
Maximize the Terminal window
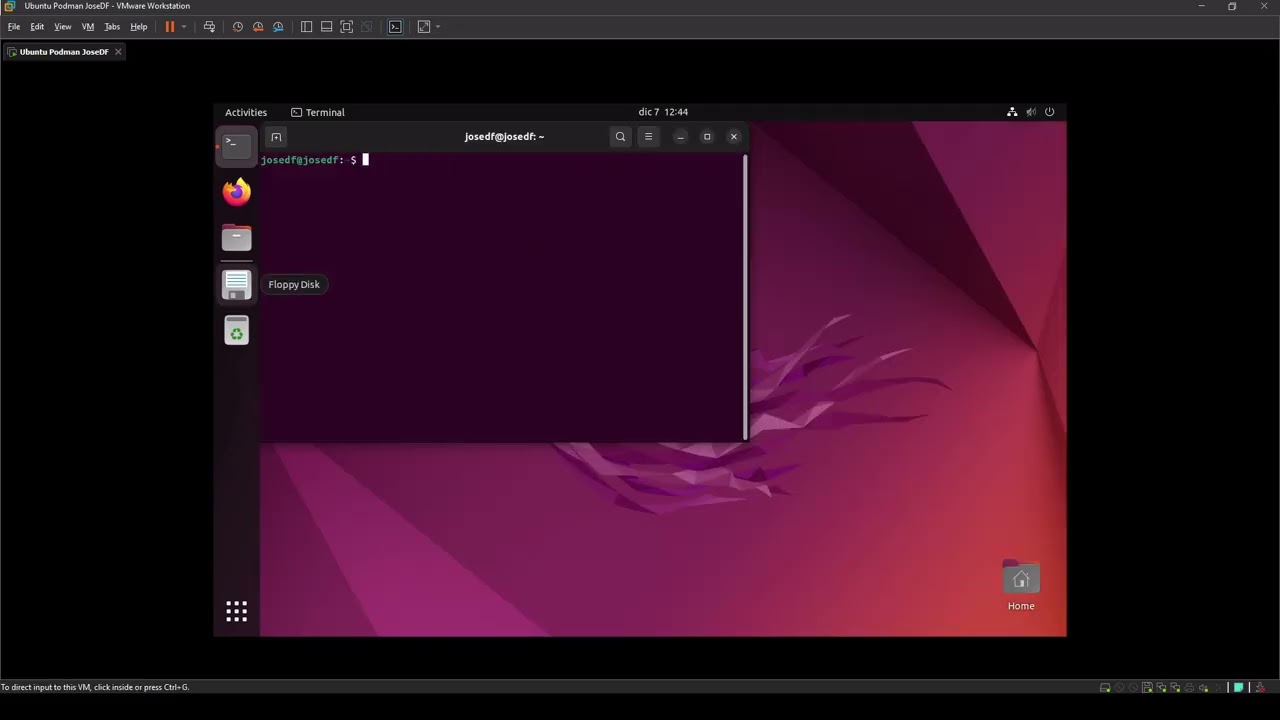[x=707, y=137]
